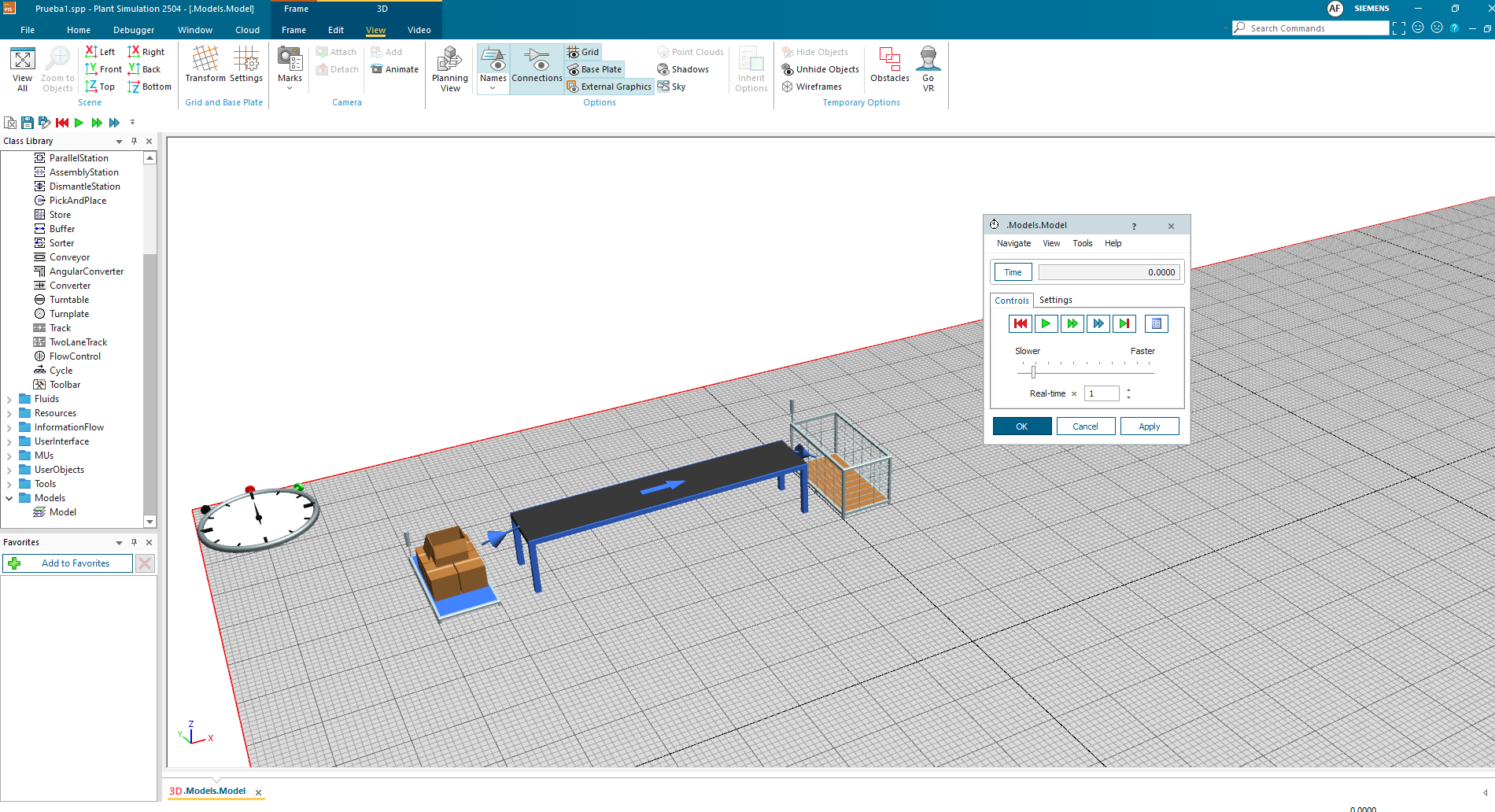Click the View All scene icon

(22, 67)
